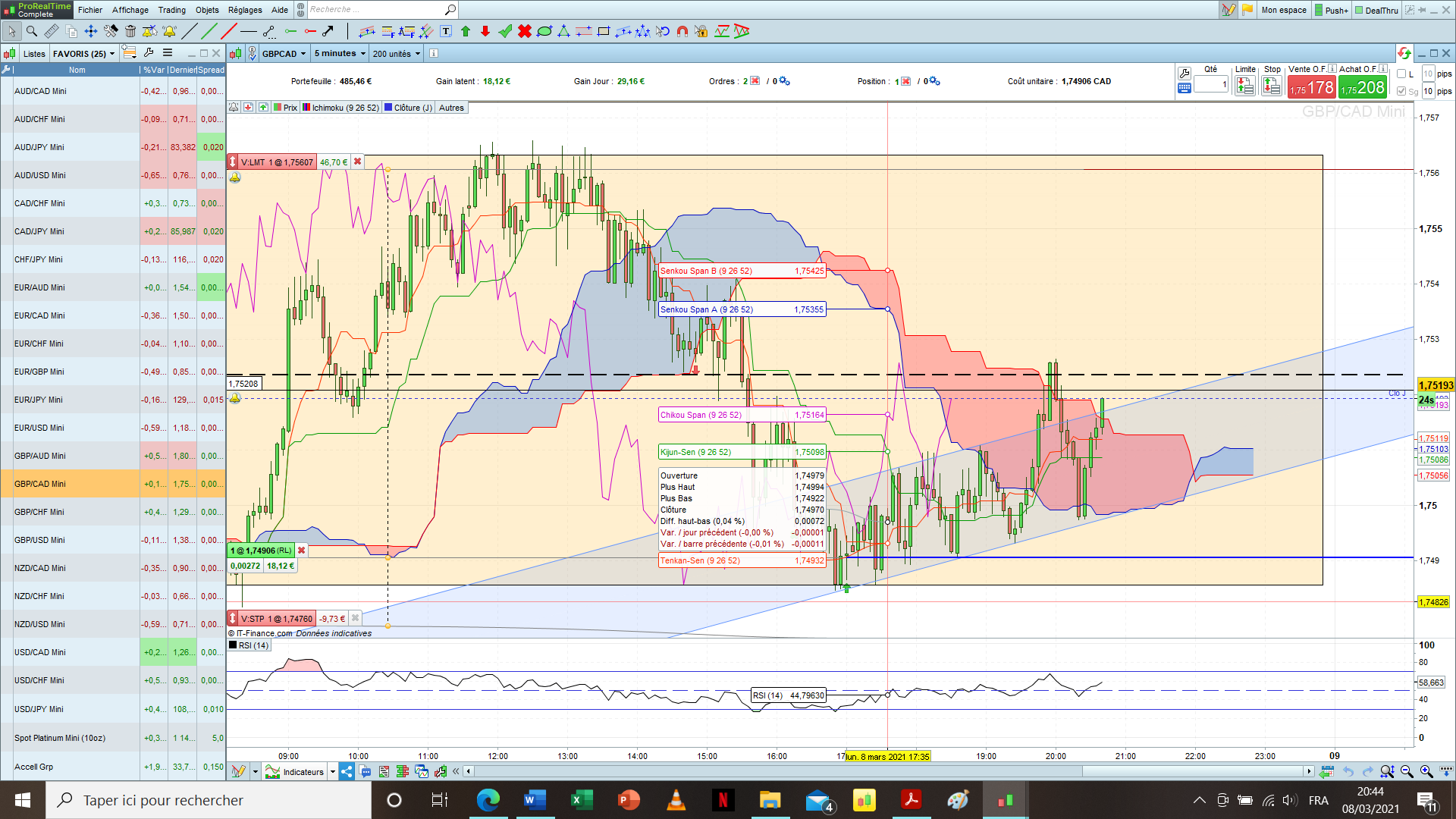Click the magnet snapping icon
Screen dimensions: 1456x819
(x=682, y=31)
